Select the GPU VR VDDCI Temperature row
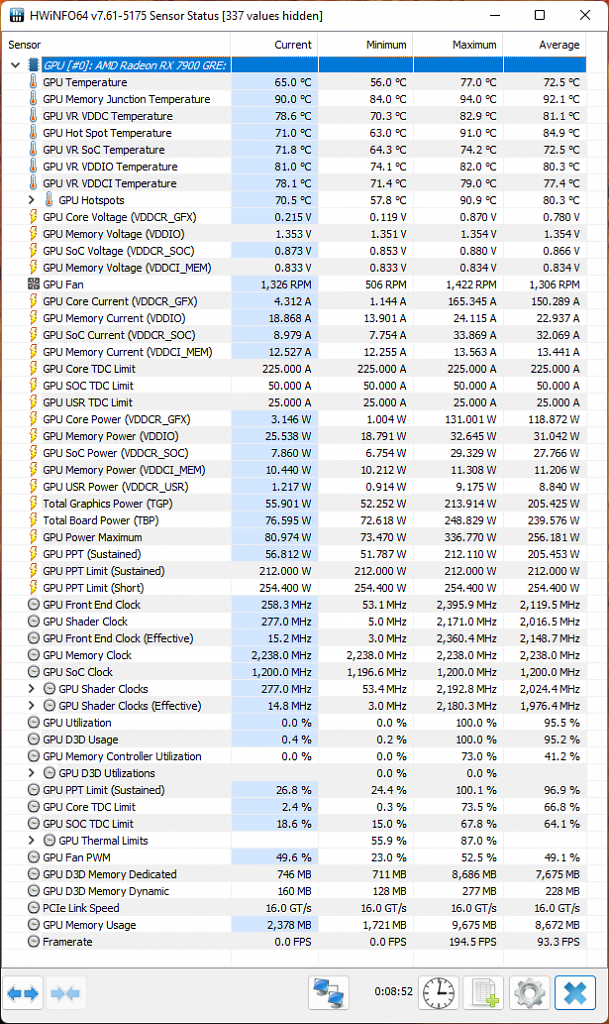 pyautogui.click(x=294, y=183)
